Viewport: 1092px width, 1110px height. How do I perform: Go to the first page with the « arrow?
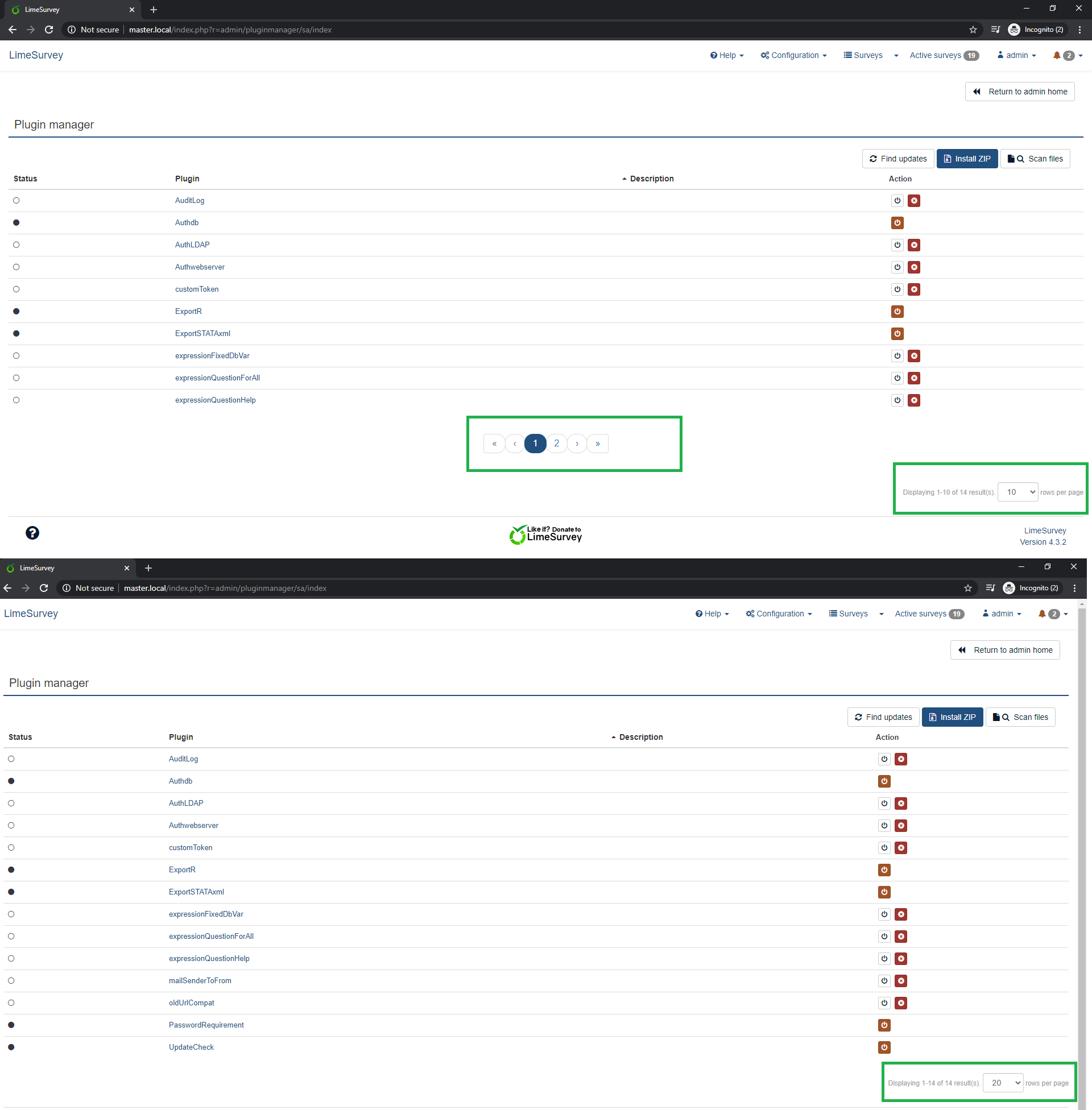point(494,443)
